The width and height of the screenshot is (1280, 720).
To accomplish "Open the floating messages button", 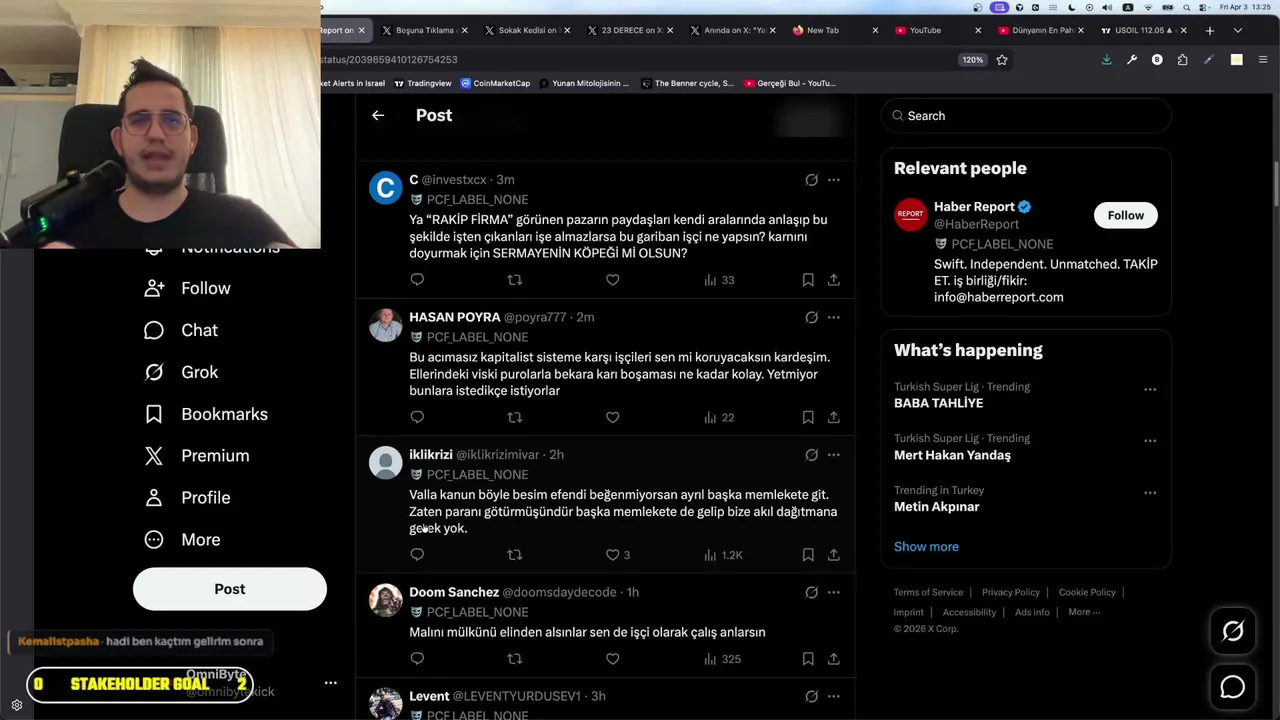I will (x=1232, y=687).
